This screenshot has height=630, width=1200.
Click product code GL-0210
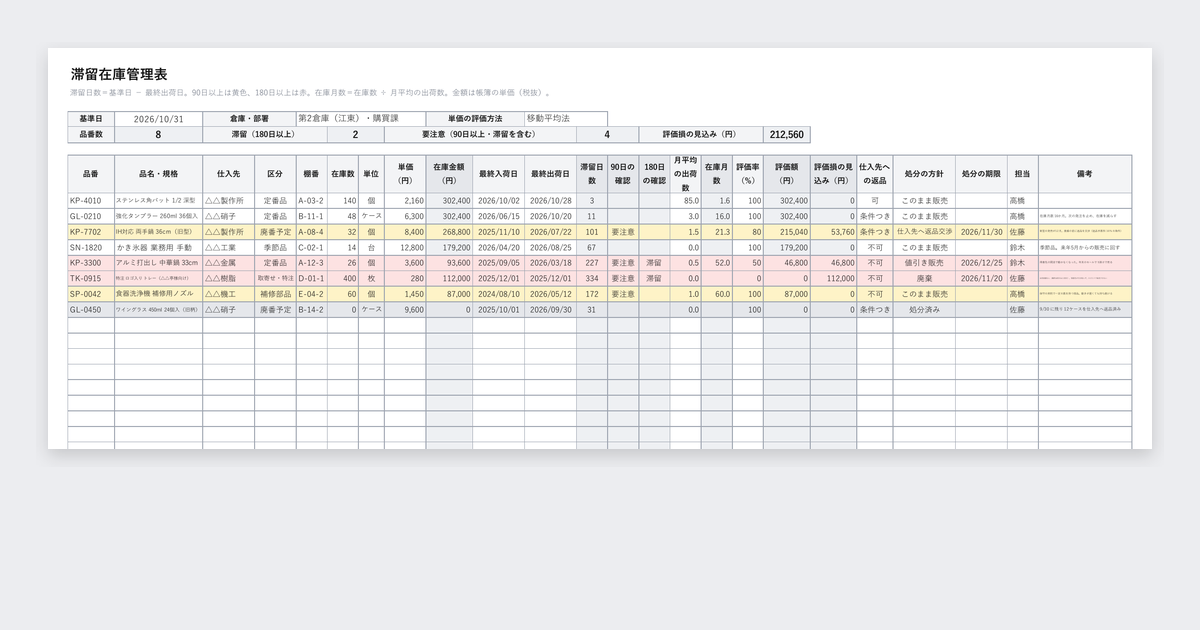click(91, 216)
